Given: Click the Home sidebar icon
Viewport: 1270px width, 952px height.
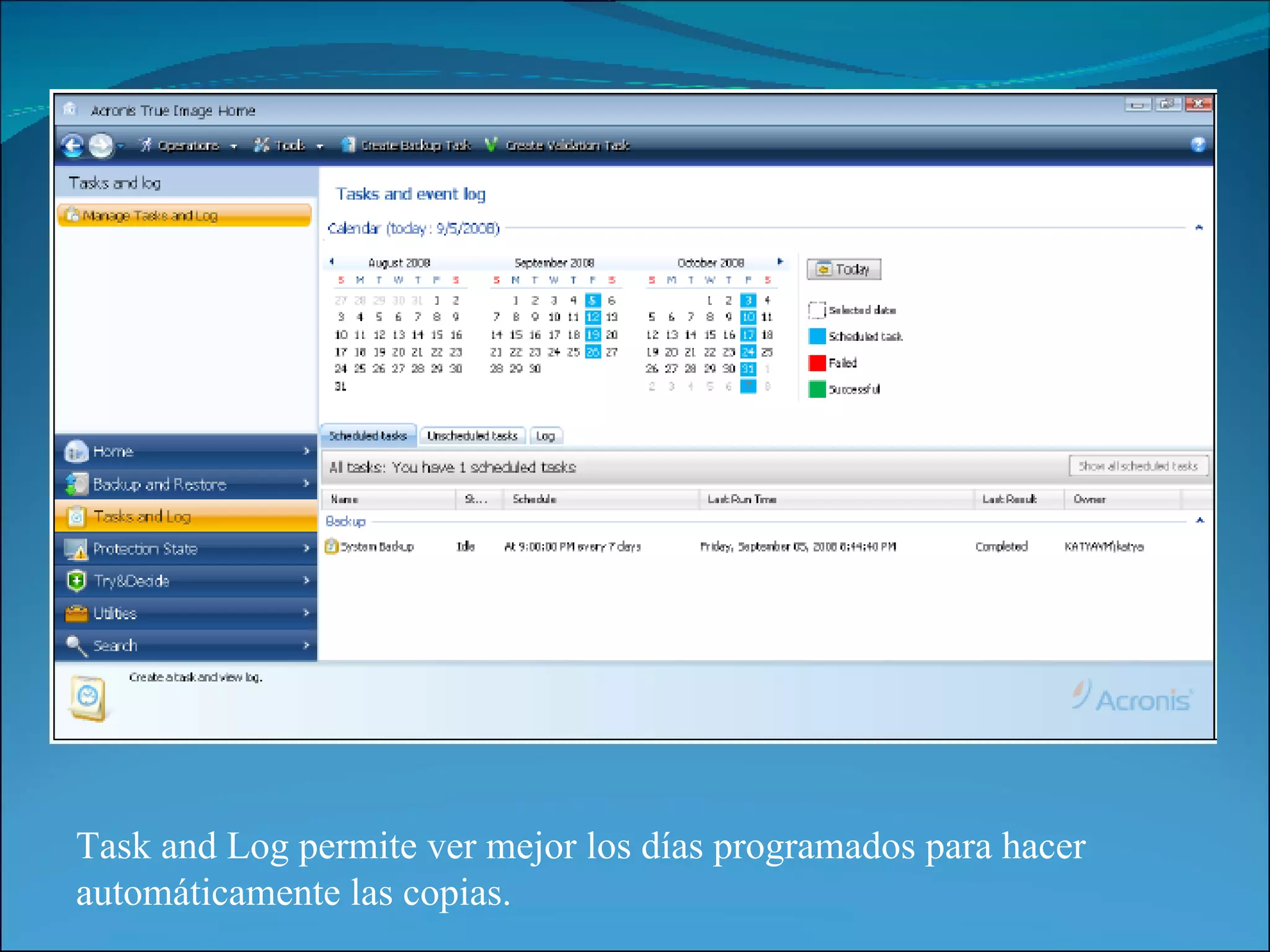Looking at the screenshot, I should tap(76, 451).
